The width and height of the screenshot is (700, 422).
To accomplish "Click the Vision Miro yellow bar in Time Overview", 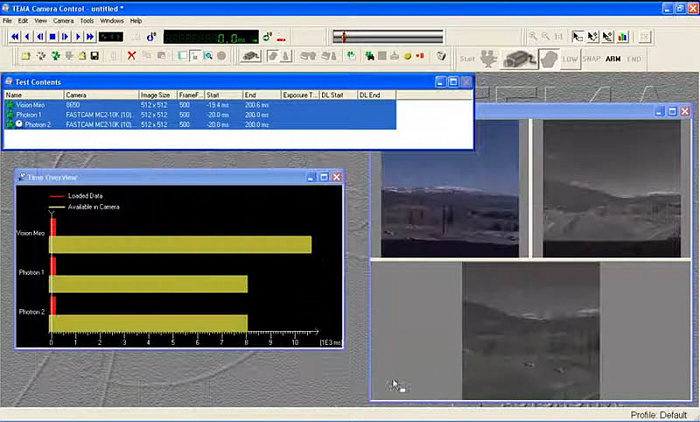I will click(x=180, y=245).
